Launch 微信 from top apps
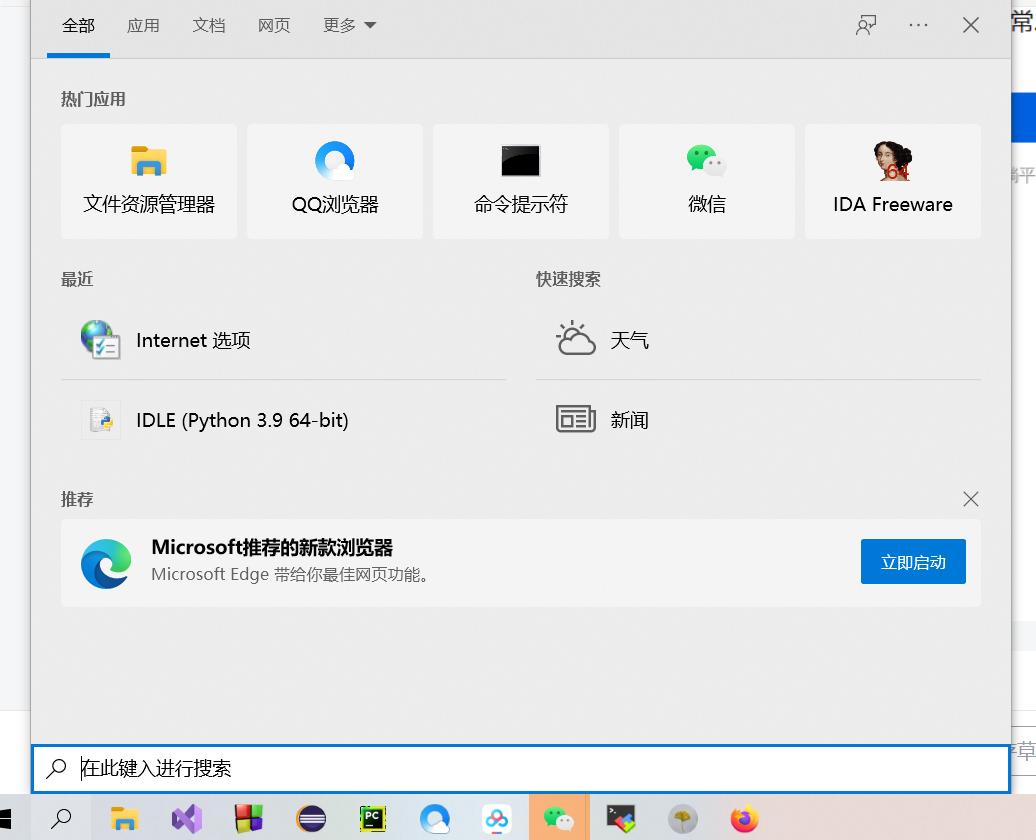The image size is (1036, 840). (706, 181)
